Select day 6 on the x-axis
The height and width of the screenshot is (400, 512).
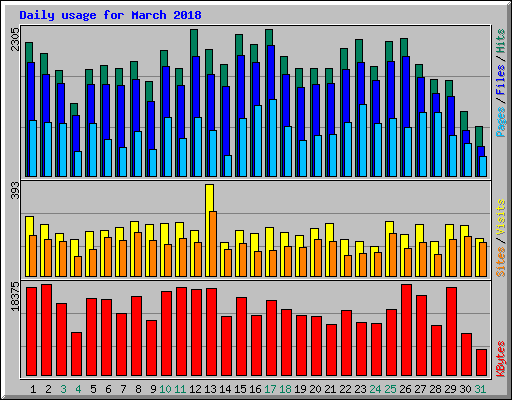tap(108, 389)
